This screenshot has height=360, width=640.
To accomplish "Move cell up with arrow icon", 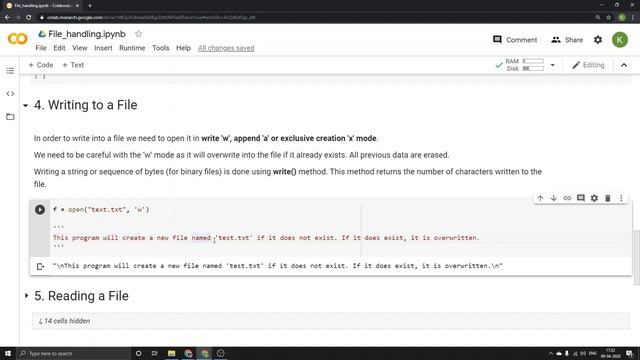I will click(x=540, y=198).
